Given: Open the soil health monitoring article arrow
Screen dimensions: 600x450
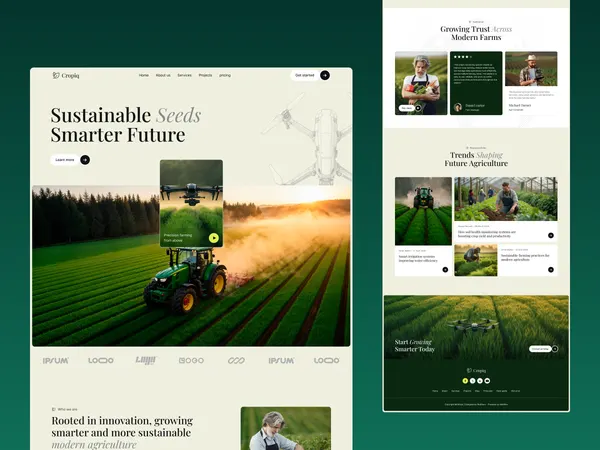Looking at the screenshot, I should [x=551, y=235].
